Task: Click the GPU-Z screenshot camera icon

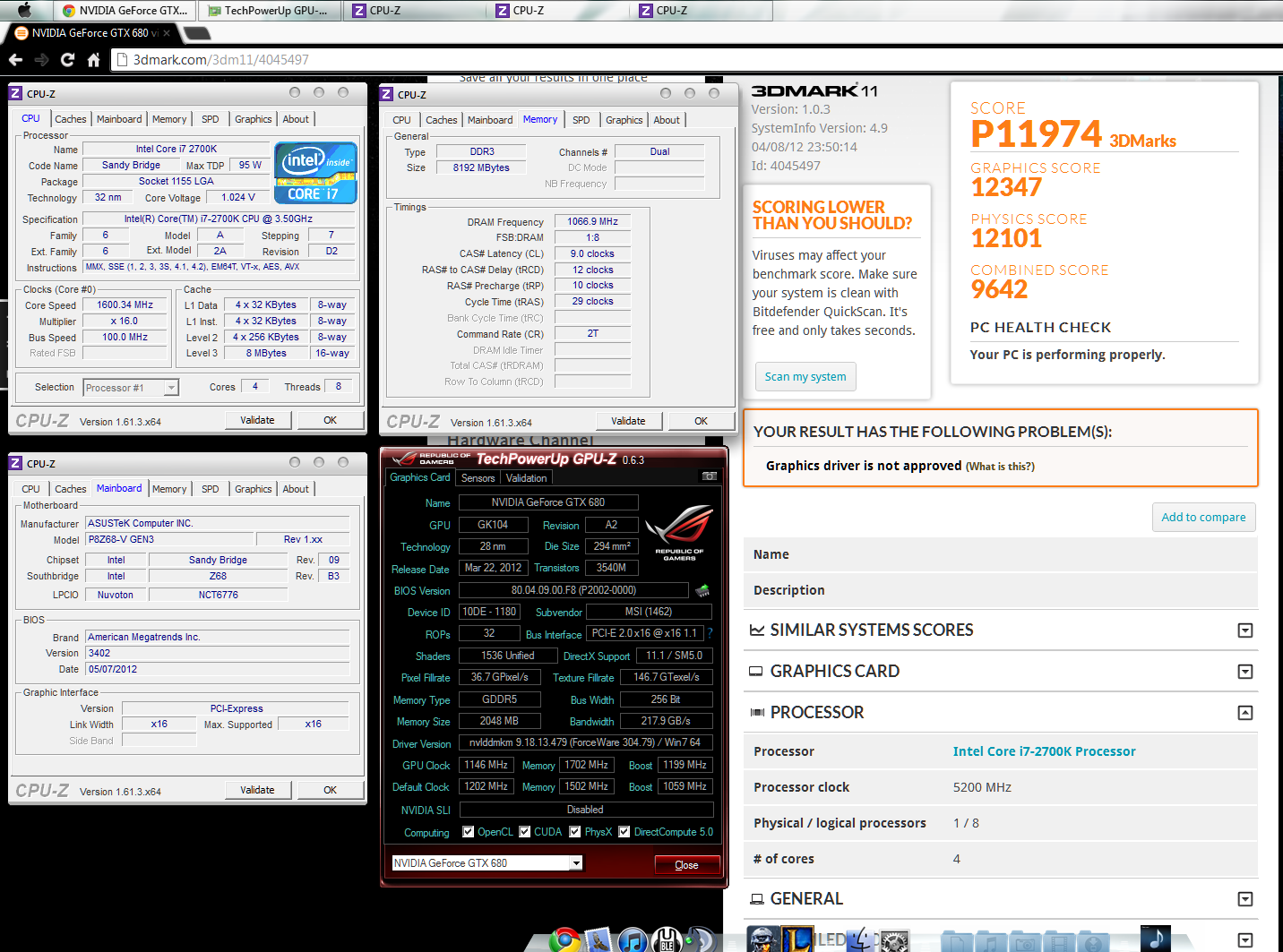Action: (709, 476)
